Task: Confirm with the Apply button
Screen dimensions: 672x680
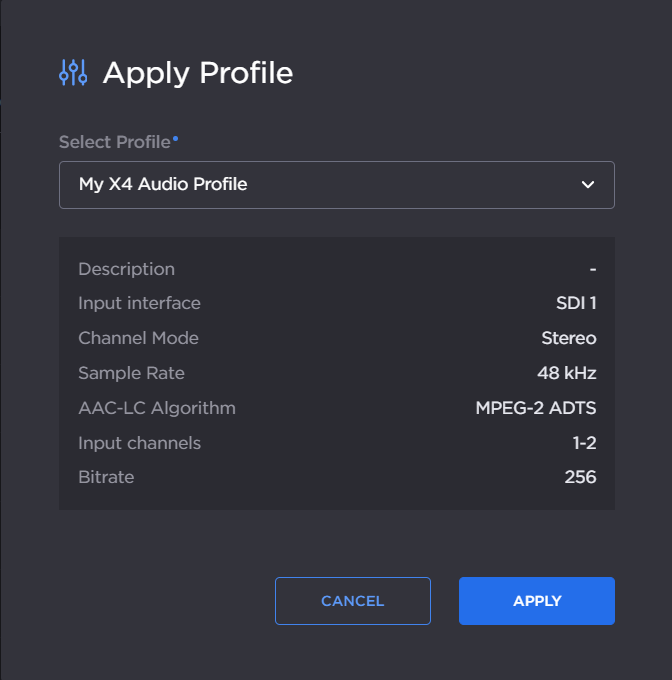Action: (x=536, y=601)
